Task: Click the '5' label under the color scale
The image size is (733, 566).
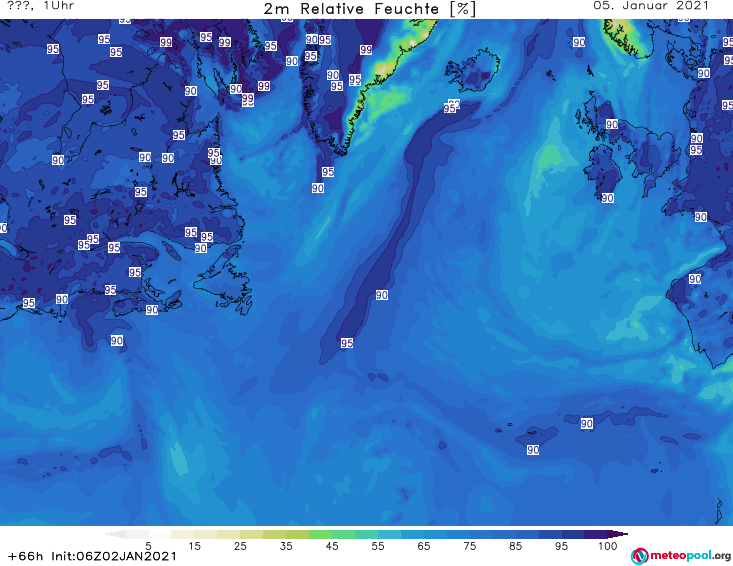Action: [148, 546]
